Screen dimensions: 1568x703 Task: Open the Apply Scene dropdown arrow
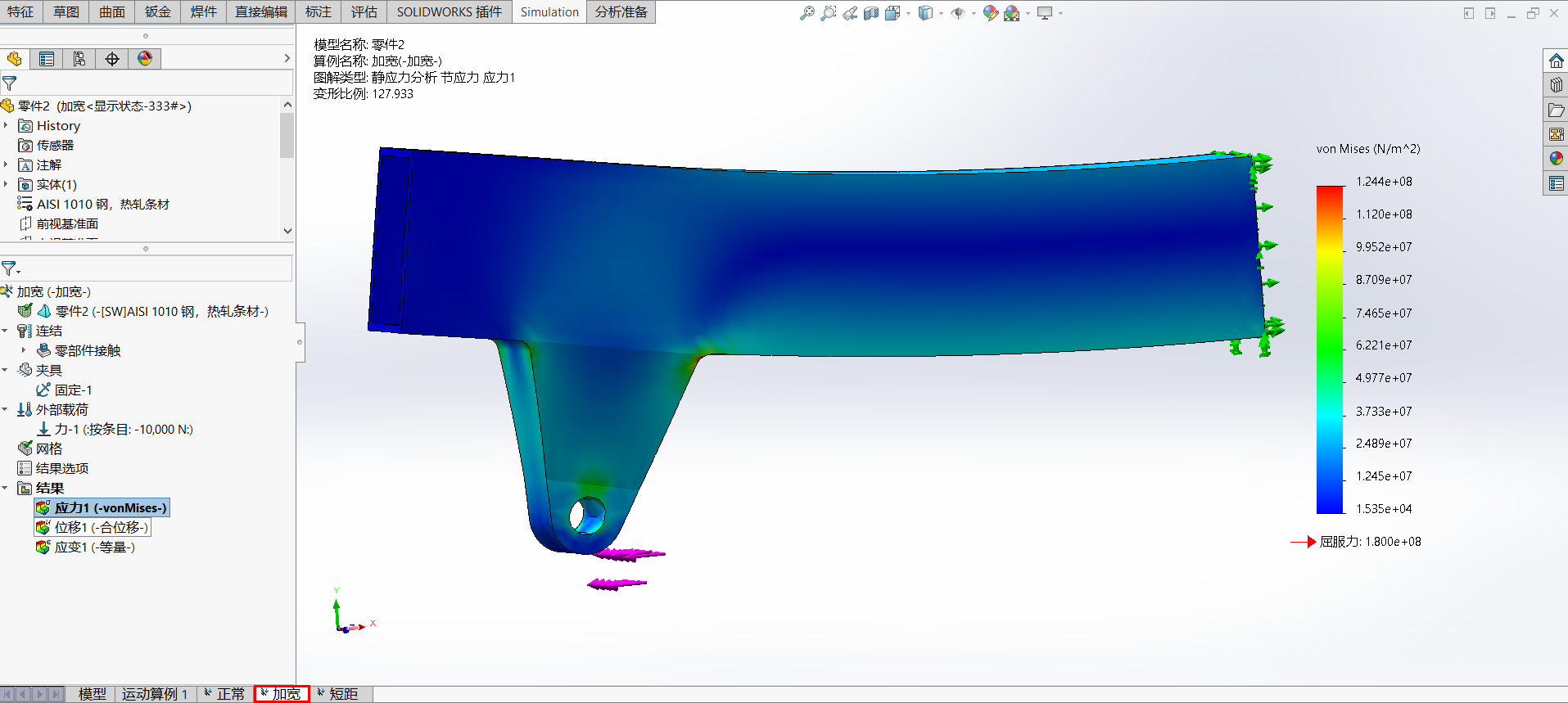pos(1028,13)
